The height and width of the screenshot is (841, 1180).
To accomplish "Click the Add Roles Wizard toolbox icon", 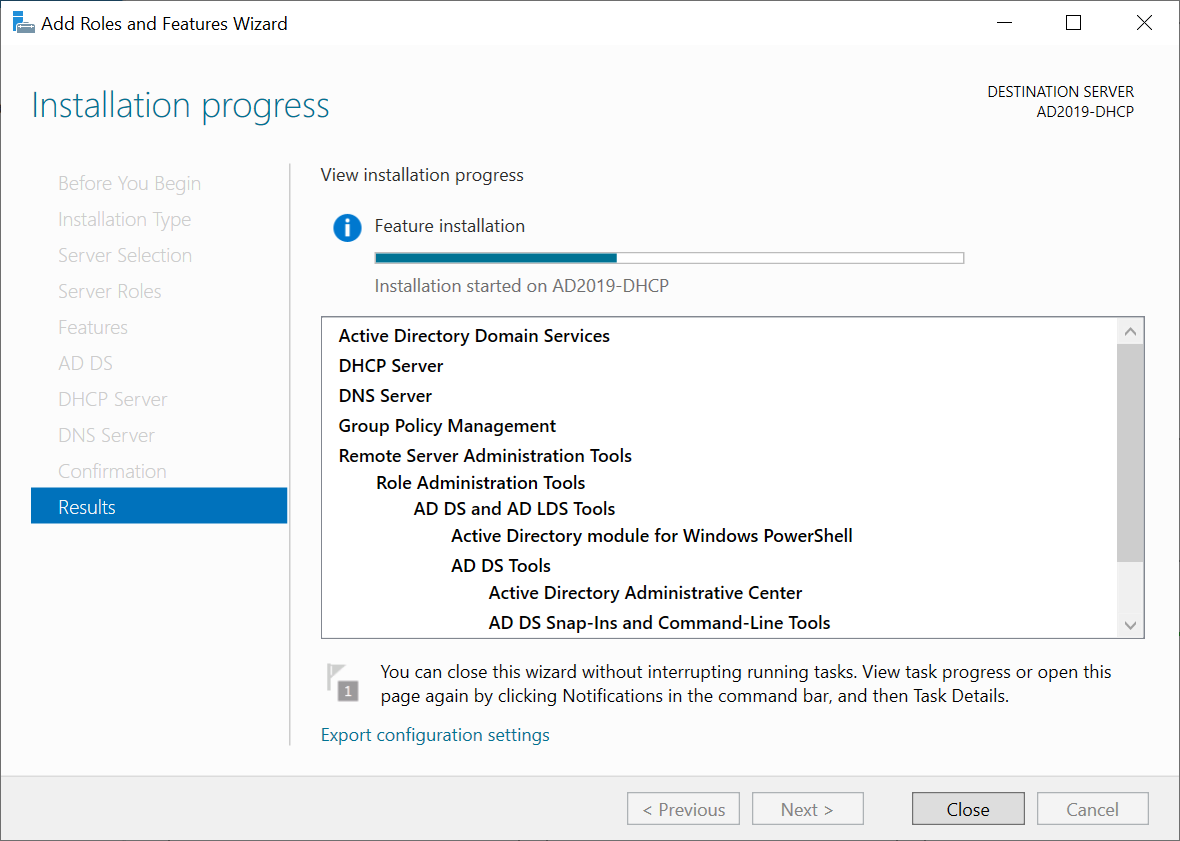I will pos(22,21).
